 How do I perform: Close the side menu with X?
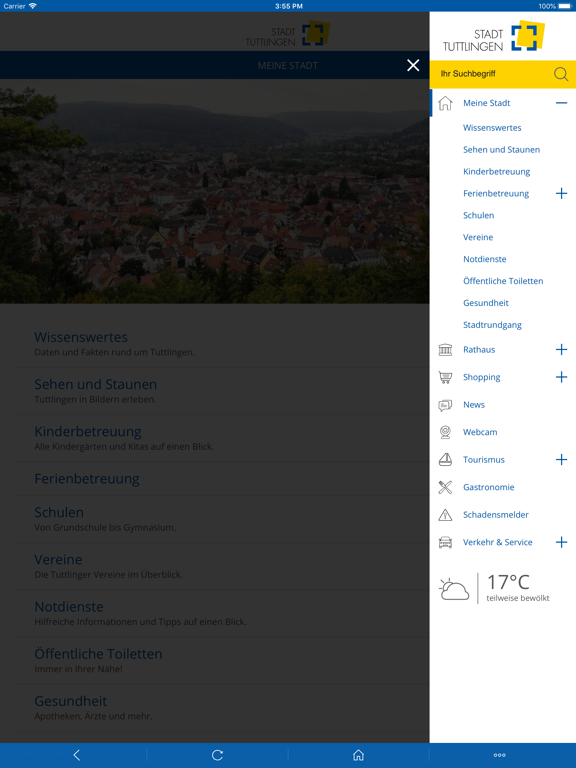413,65
